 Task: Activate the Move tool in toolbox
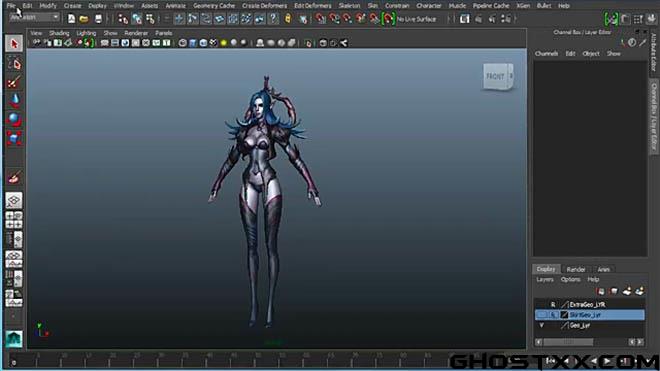click(14, 100)
